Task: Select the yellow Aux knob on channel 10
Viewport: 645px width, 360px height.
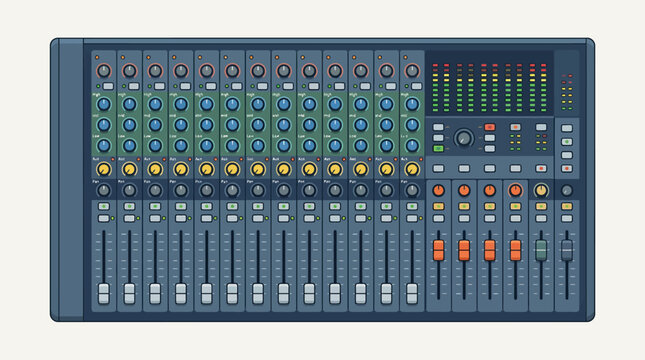Action: click(x=335, y=169)
